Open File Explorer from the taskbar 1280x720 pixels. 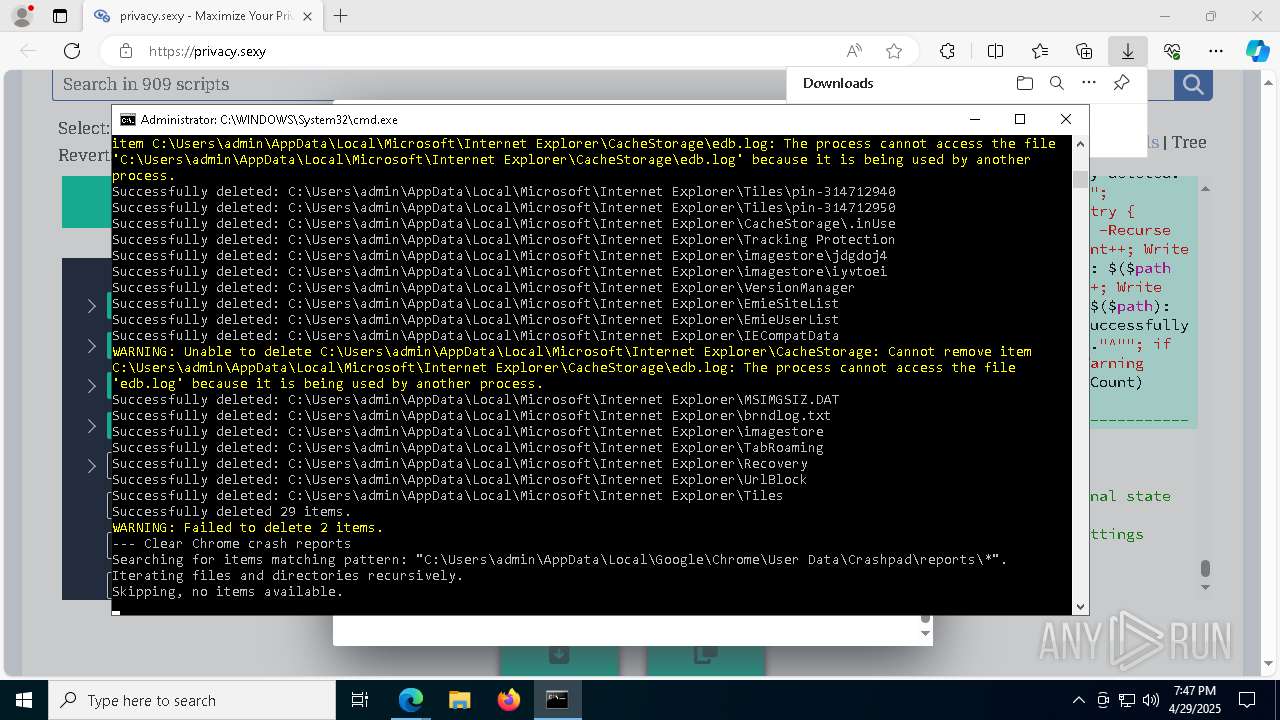pyautogui.click(x=460, y=700)
